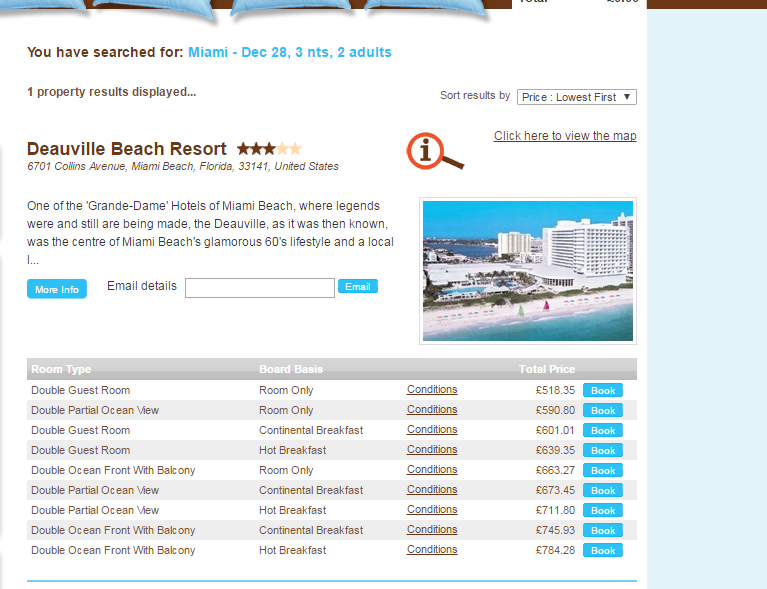Image resolution: width=767 pixels, height=589 pixels.
Task: Click the Email send button
Action: tap(358, 286)
